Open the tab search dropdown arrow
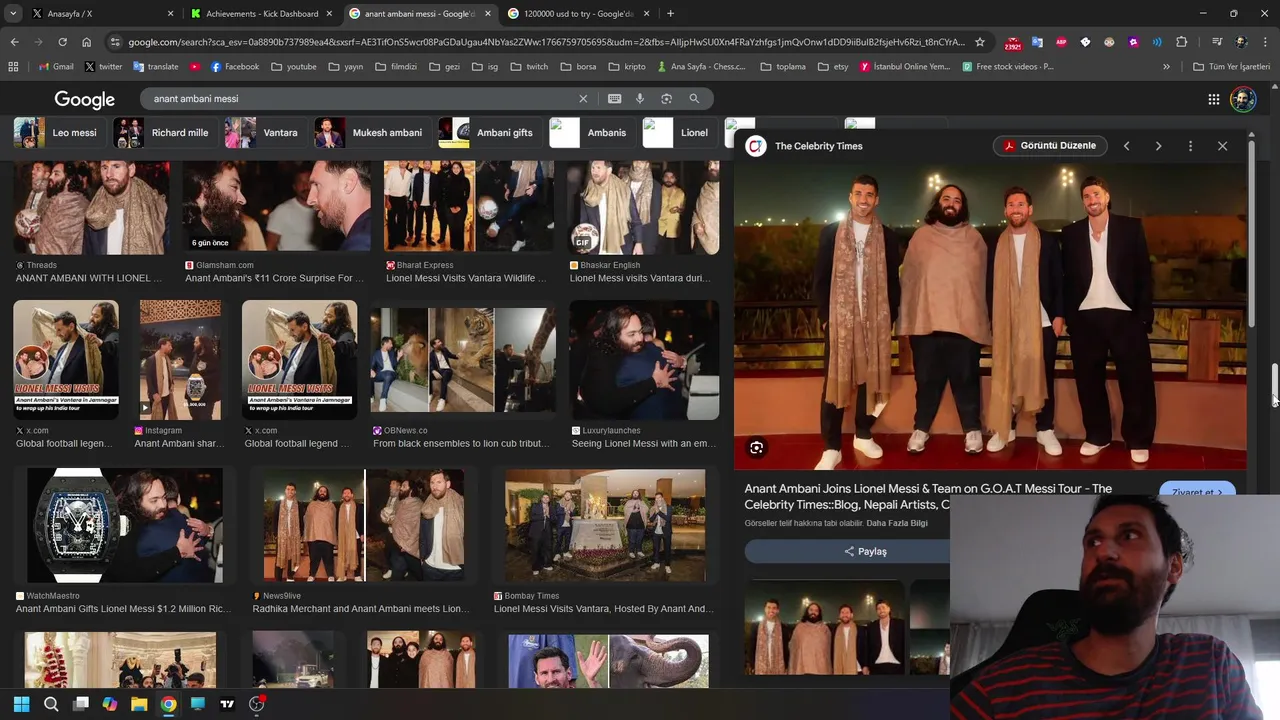This screenshot has height=720, width=1280. [13, 14]
